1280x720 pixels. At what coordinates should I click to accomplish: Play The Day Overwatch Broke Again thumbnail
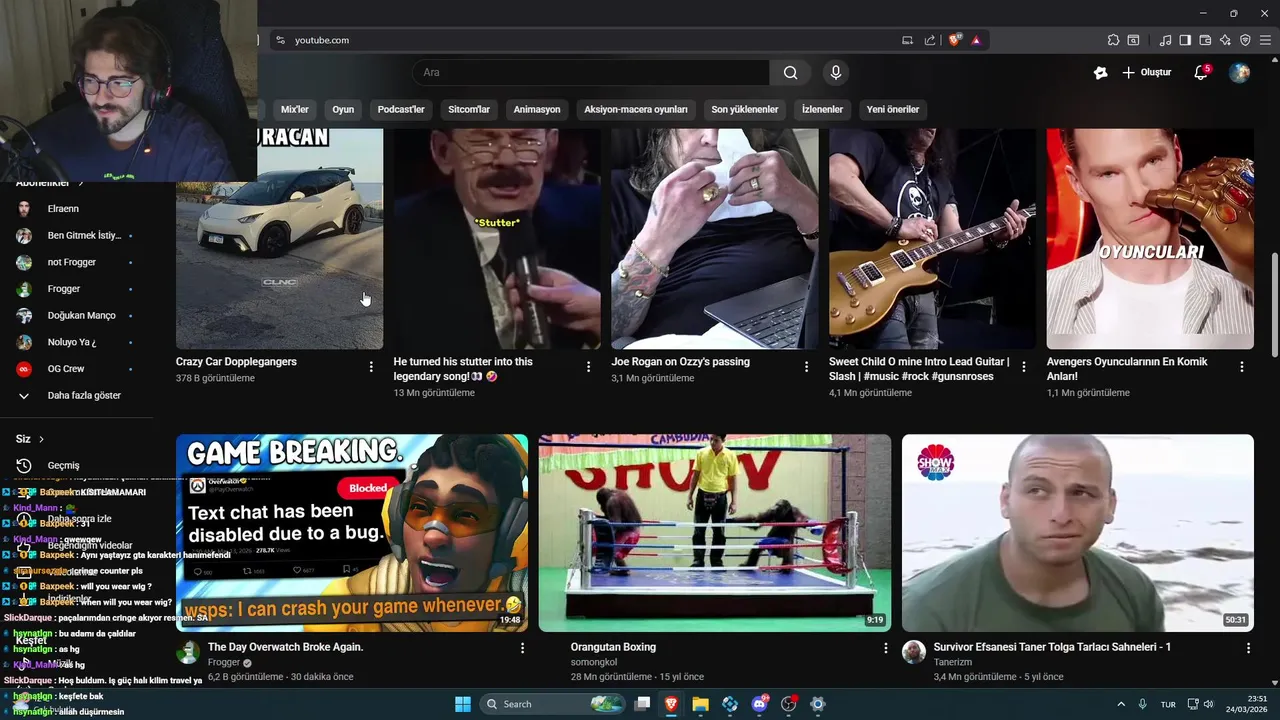352,533
